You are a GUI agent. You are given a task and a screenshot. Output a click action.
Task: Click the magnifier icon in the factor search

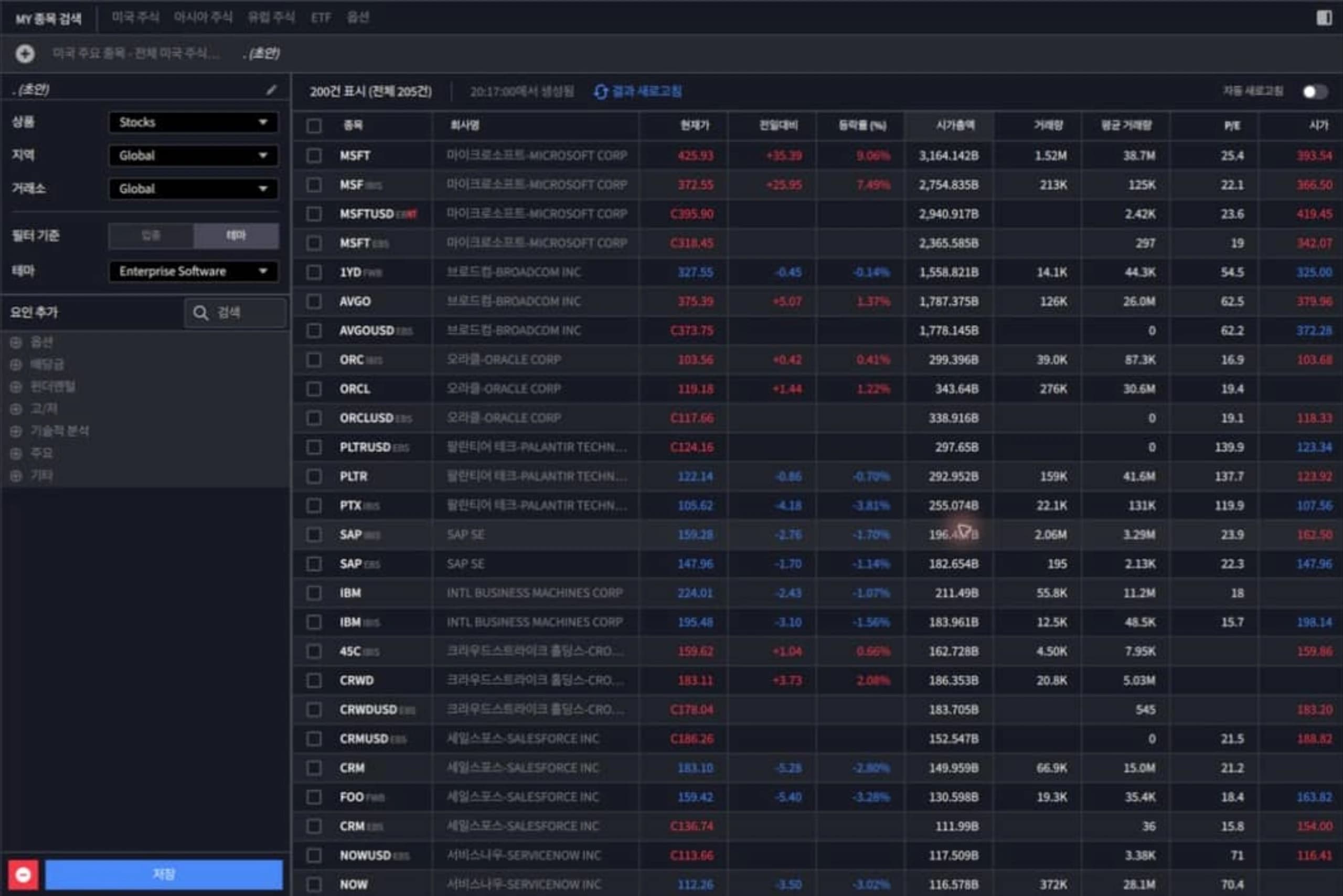[x=200, y=313]
